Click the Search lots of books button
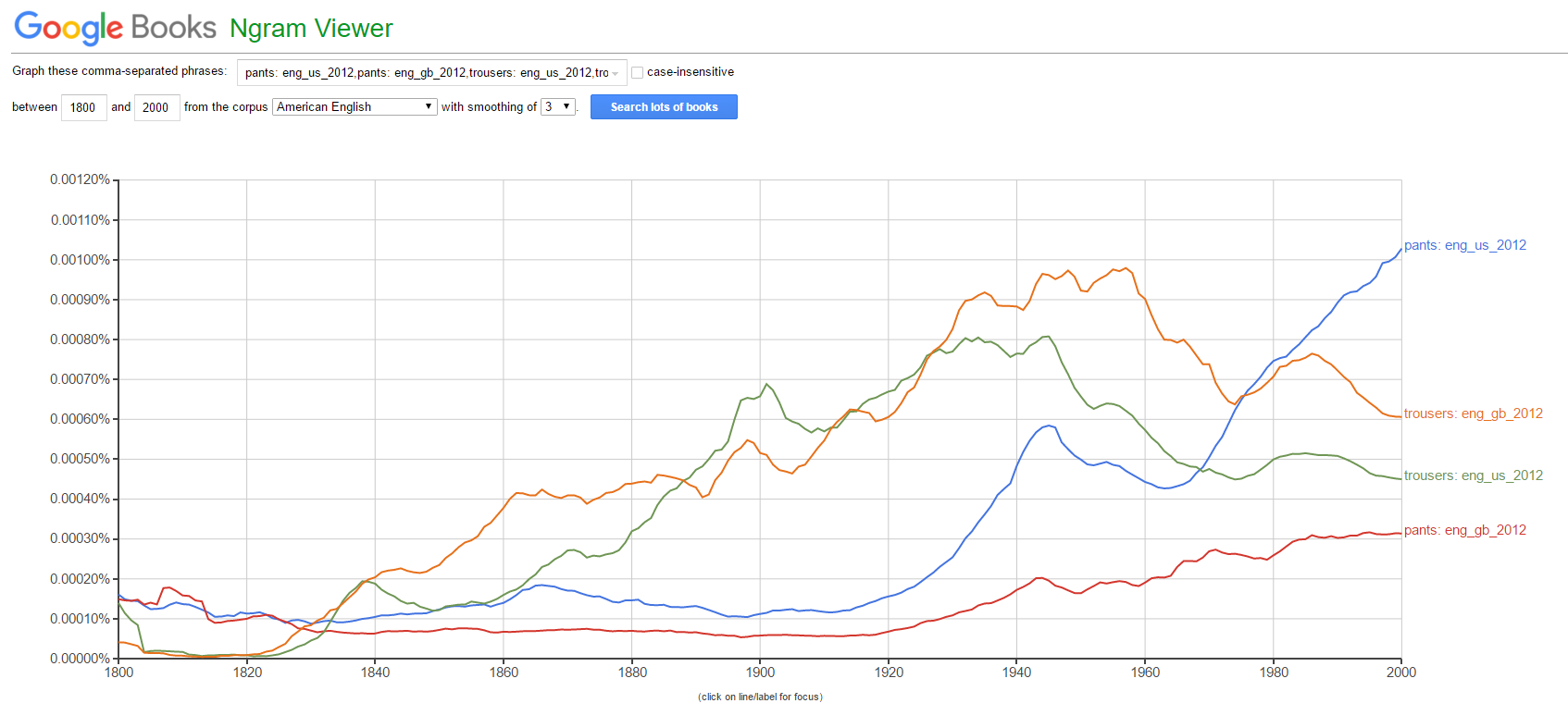The height and width of the screenshot is (728, 1568). coord(664,106)
